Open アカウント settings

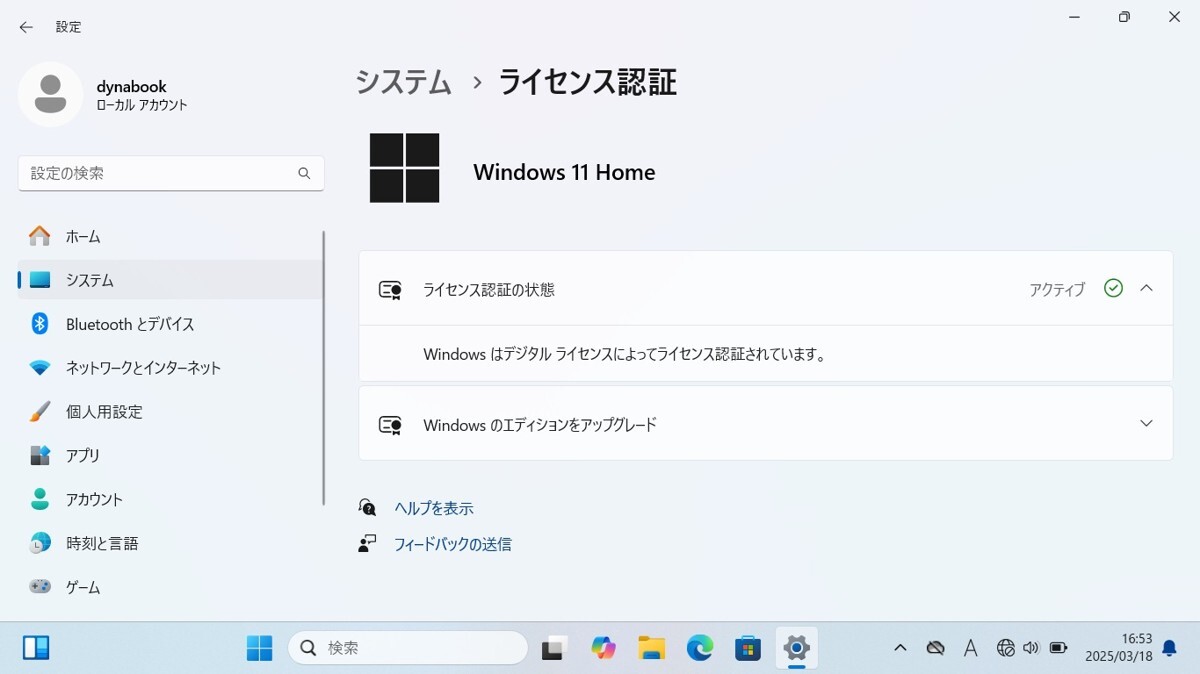(170, 499)
